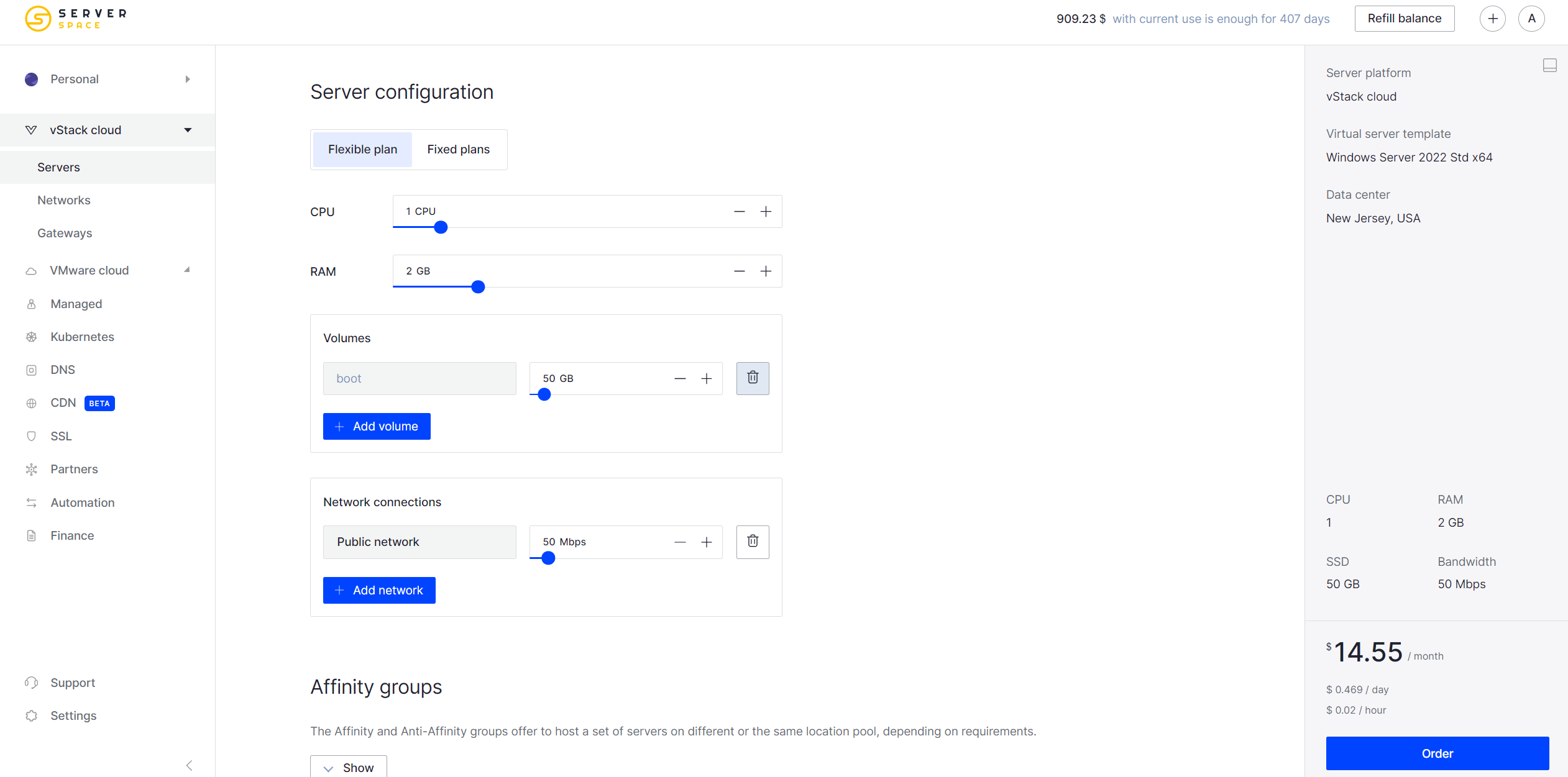1568x777 pixels.
Task: Increase the boot volume size with plus
Action: coord(707,378)
